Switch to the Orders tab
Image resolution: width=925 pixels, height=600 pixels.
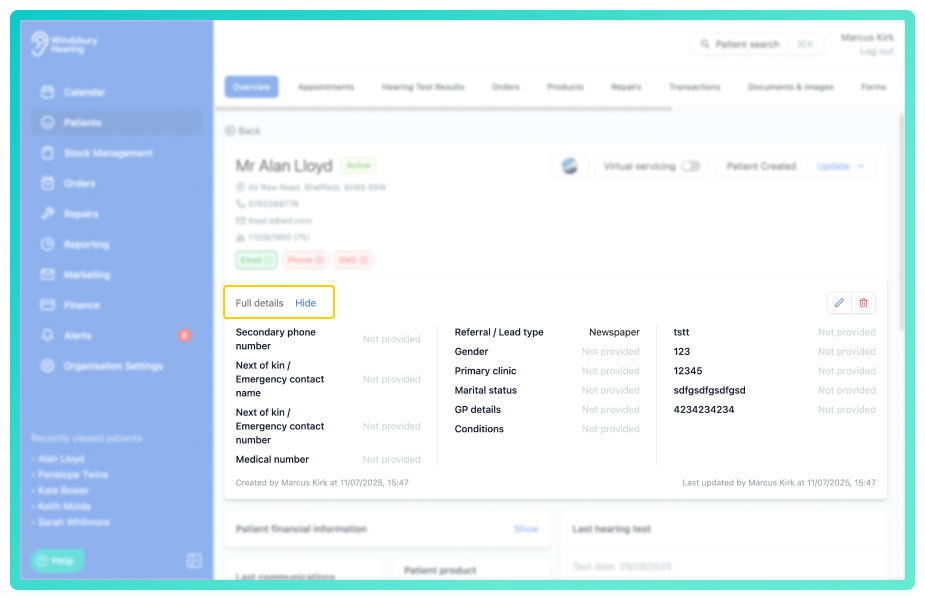(x=506, y=87)
